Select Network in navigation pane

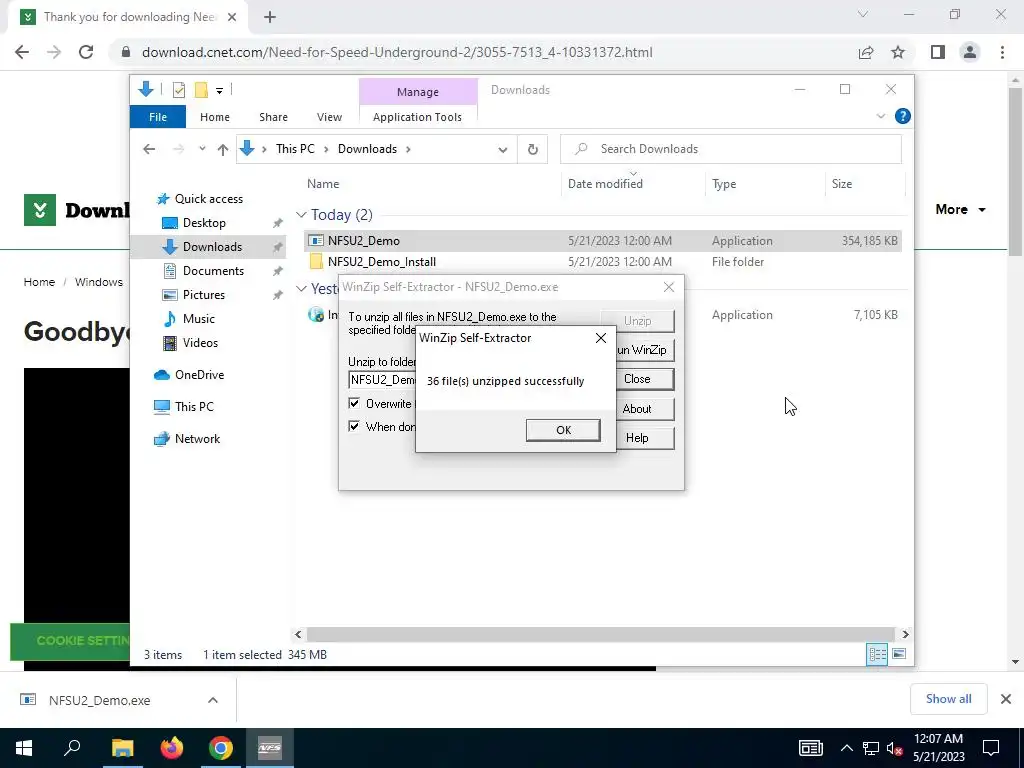[x=197, y=439]
